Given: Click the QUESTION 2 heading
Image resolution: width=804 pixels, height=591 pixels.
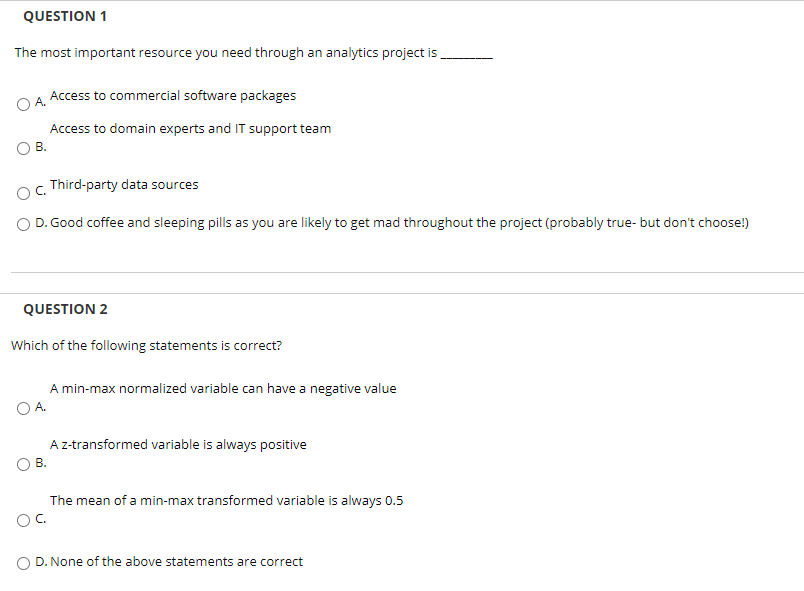Looking at the screenshot, I should click(x=65, y=309).
